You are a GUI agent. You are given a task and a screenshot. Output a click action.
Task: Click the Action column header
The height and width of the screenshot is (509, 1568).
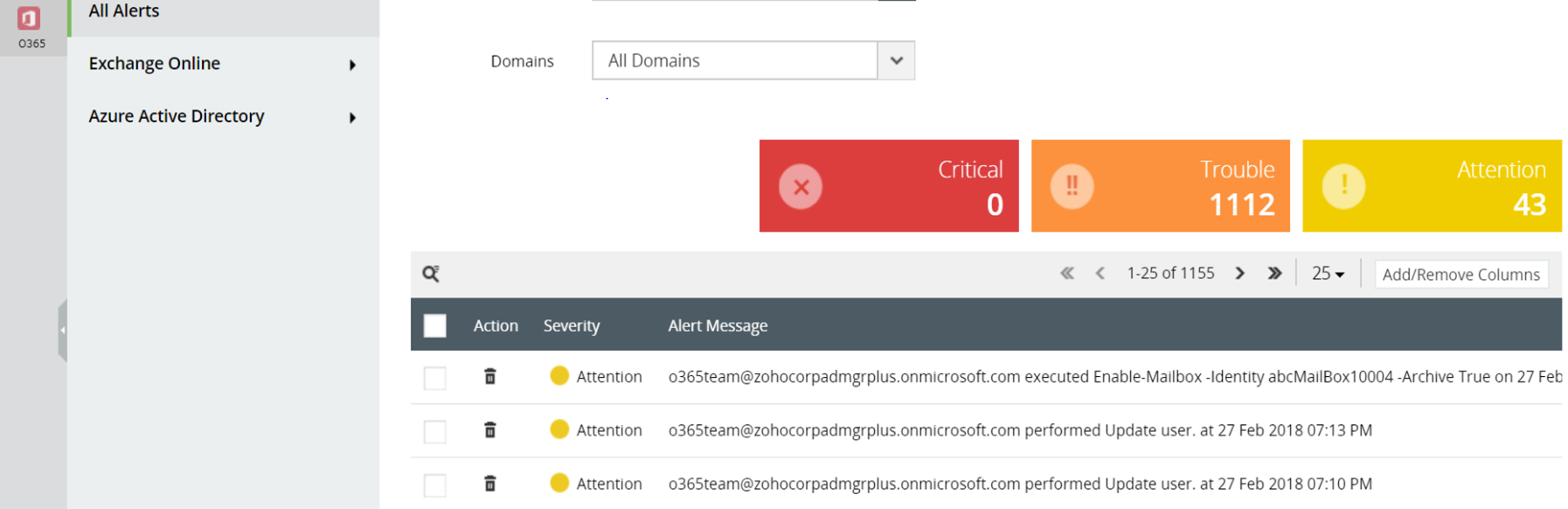496,325
